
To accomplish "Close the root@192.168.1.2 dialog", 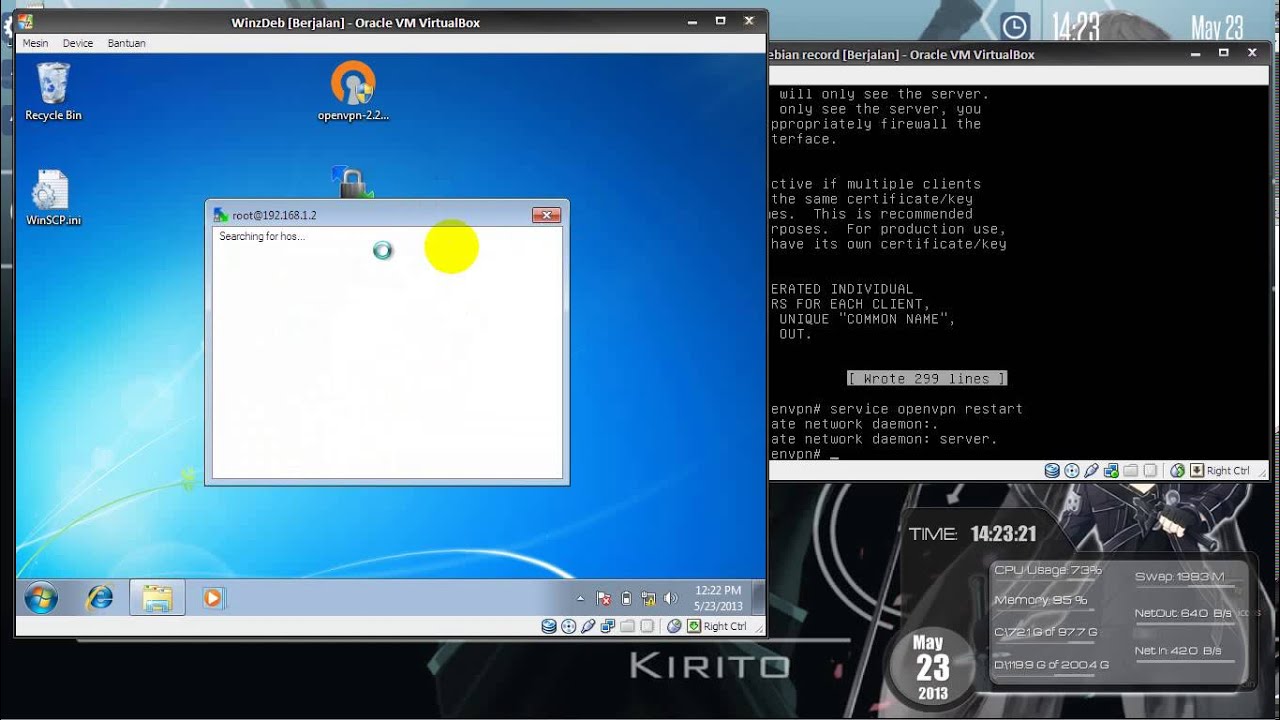I will pyautogui.click(x=546, y=215).
